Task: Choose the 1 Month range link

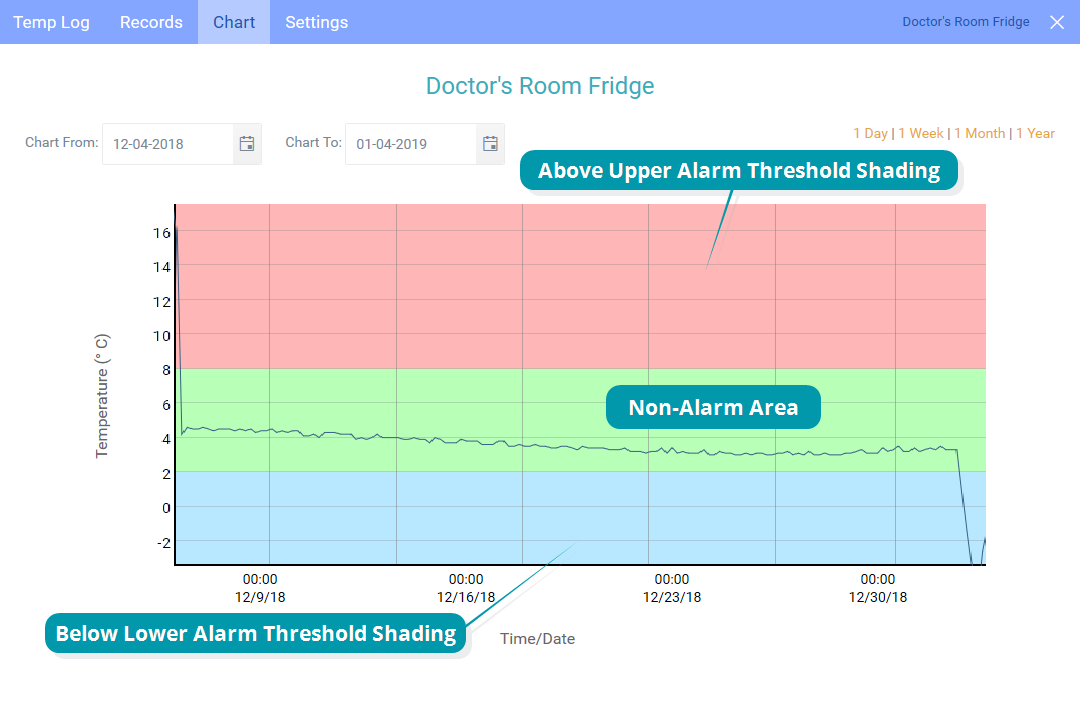Action: click(980, 132)
